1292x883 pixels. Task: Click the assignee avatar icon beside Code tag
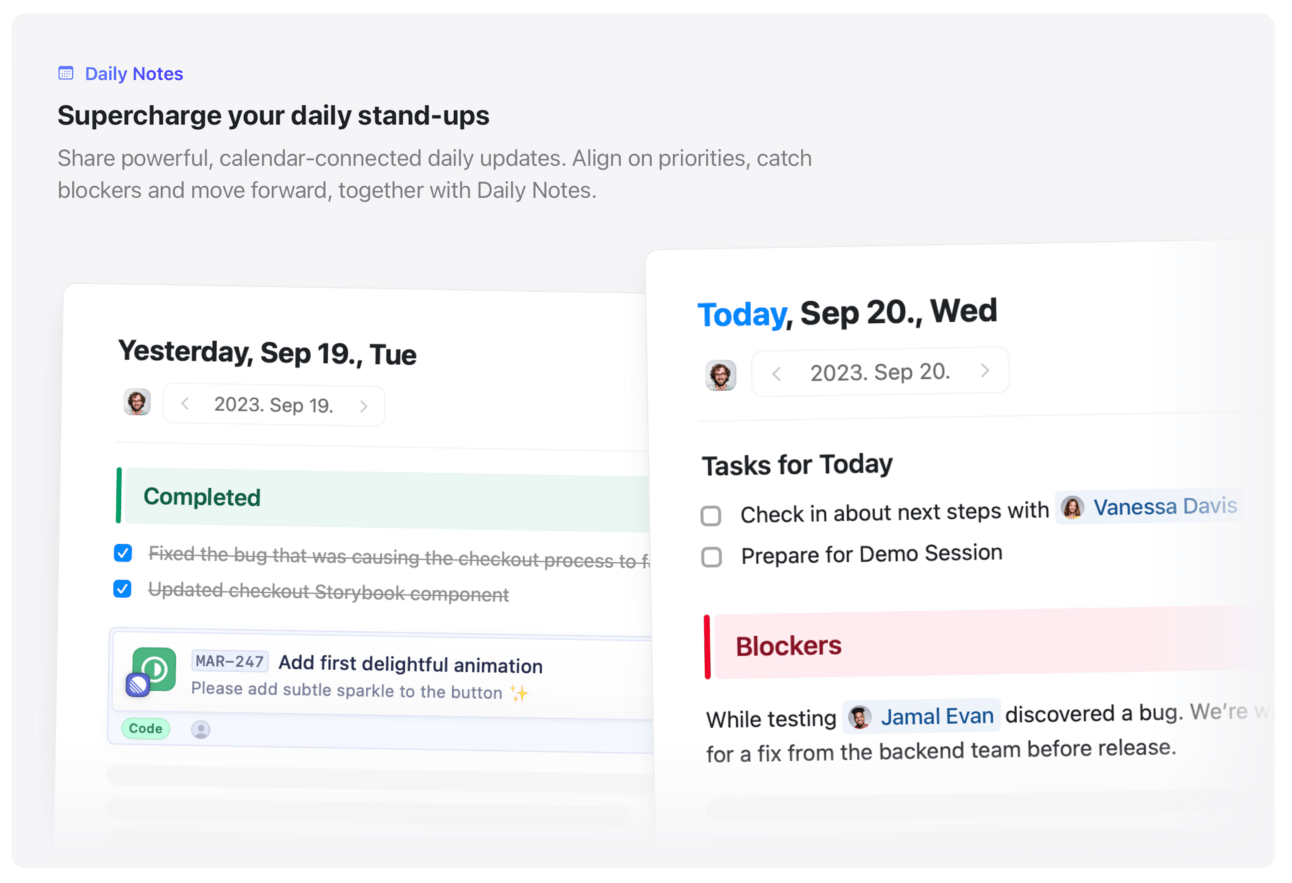201,729
